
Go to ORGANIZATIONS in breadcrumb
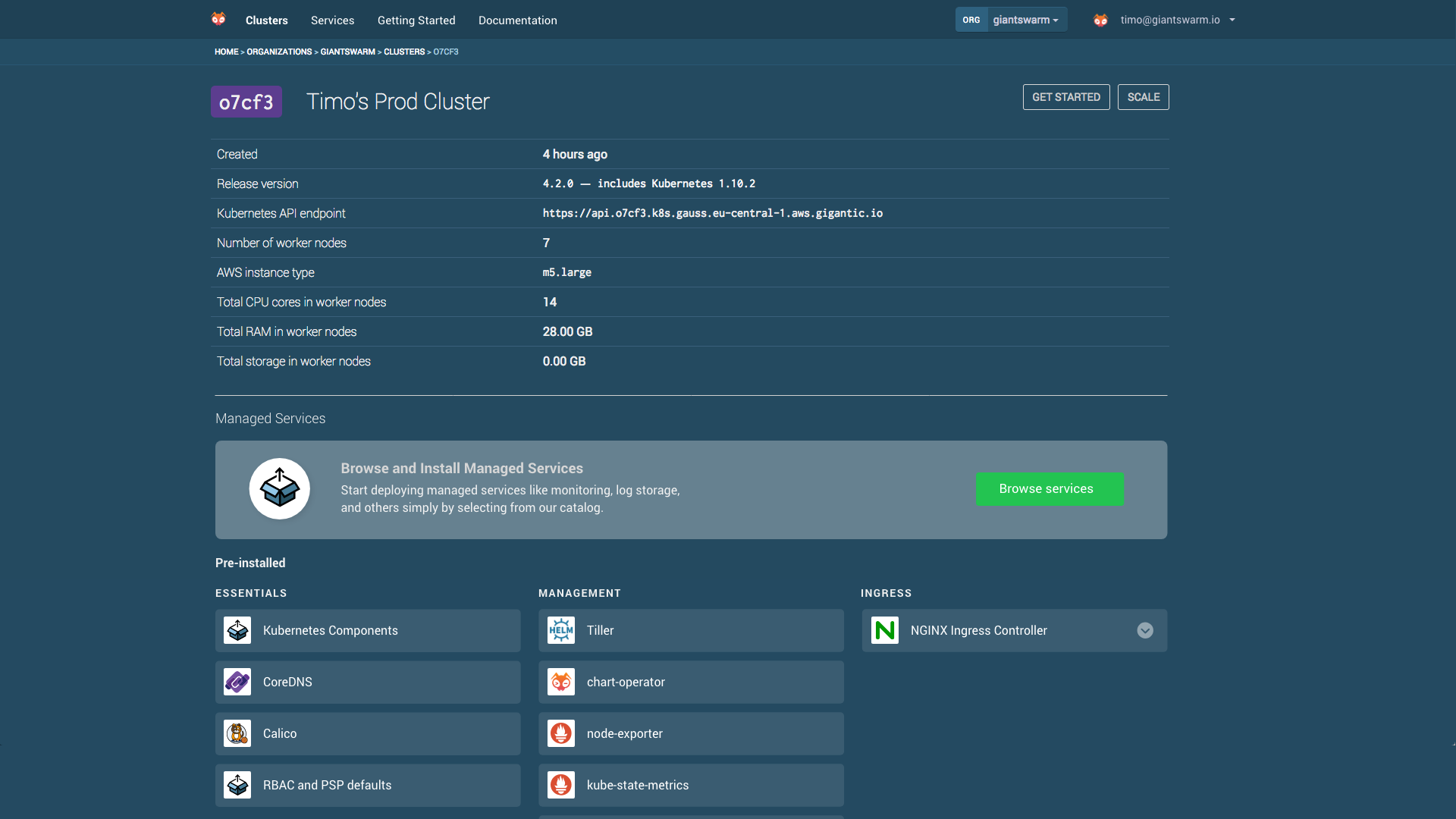point(279,52)
